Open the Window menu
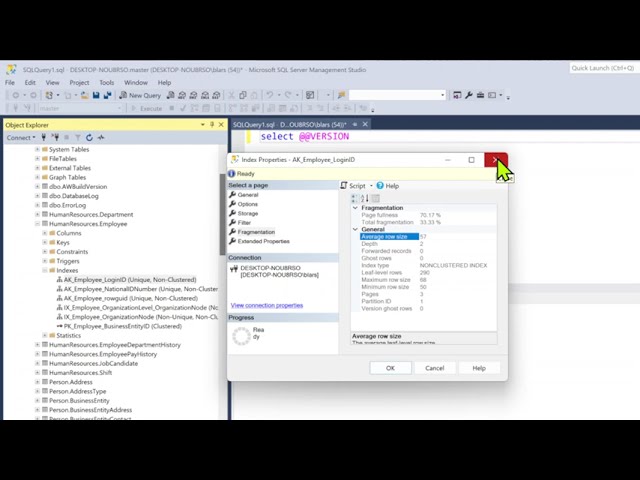The height and width of the screenshot is (480, 640). [136, 82]
